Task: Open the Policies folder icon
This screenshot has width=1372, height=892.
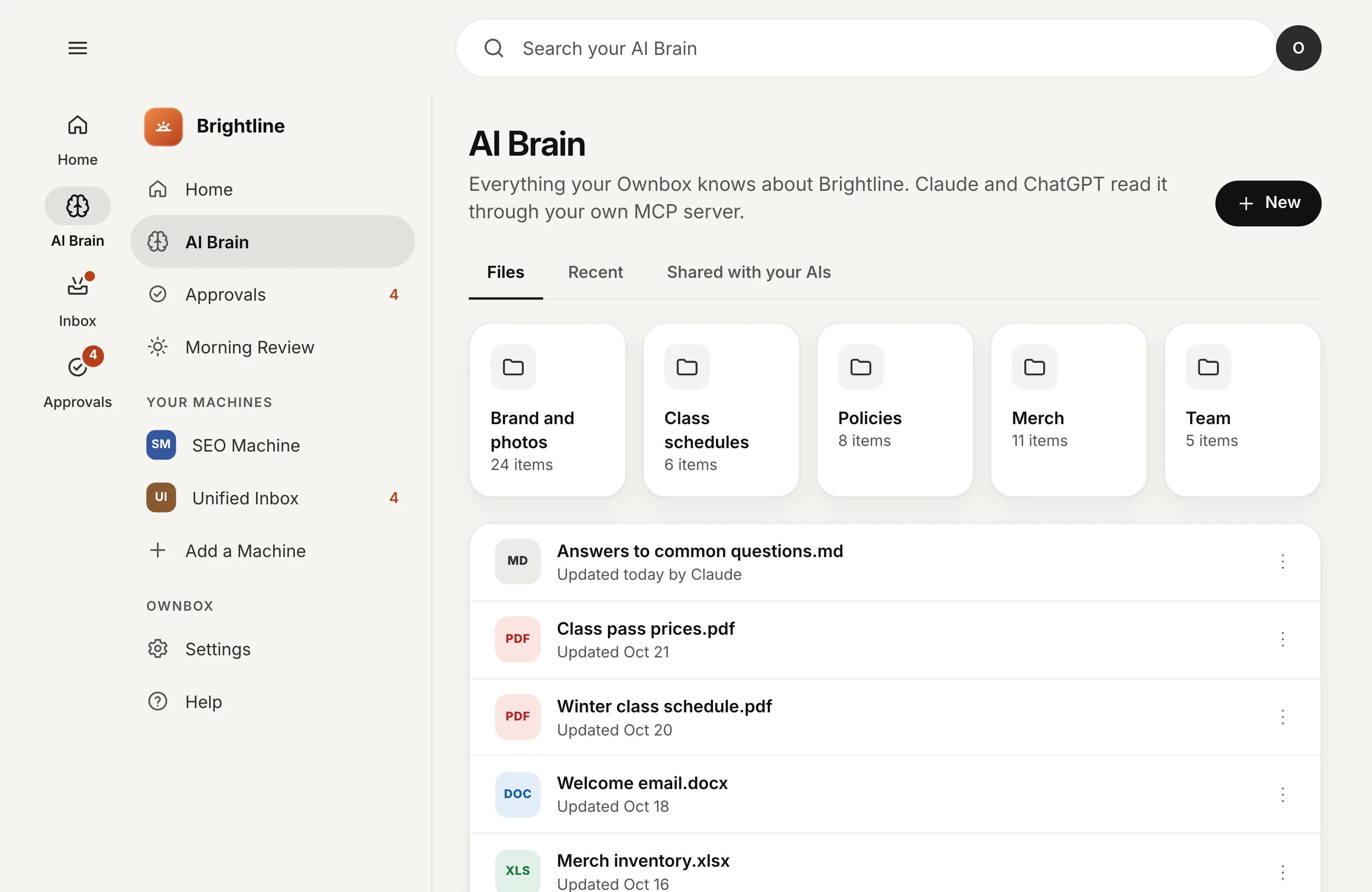Action: [x=861, y=367]
